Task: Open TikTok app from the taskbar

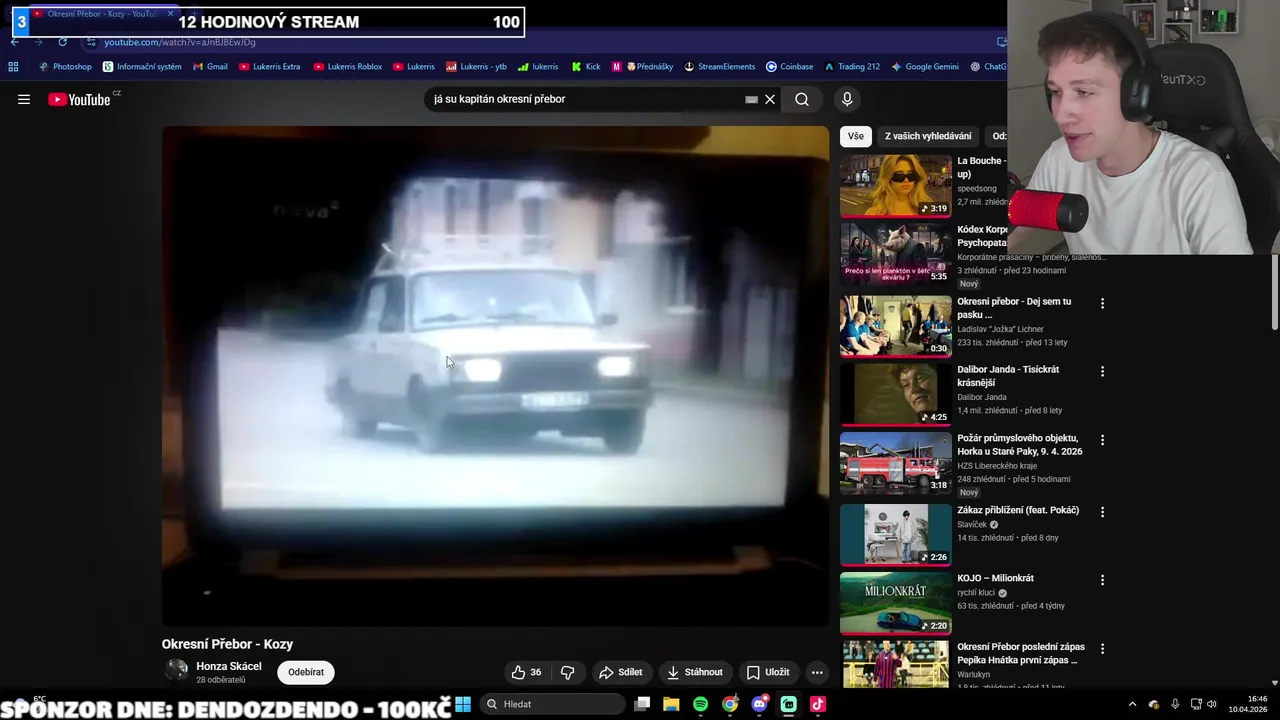Action: 818,704
